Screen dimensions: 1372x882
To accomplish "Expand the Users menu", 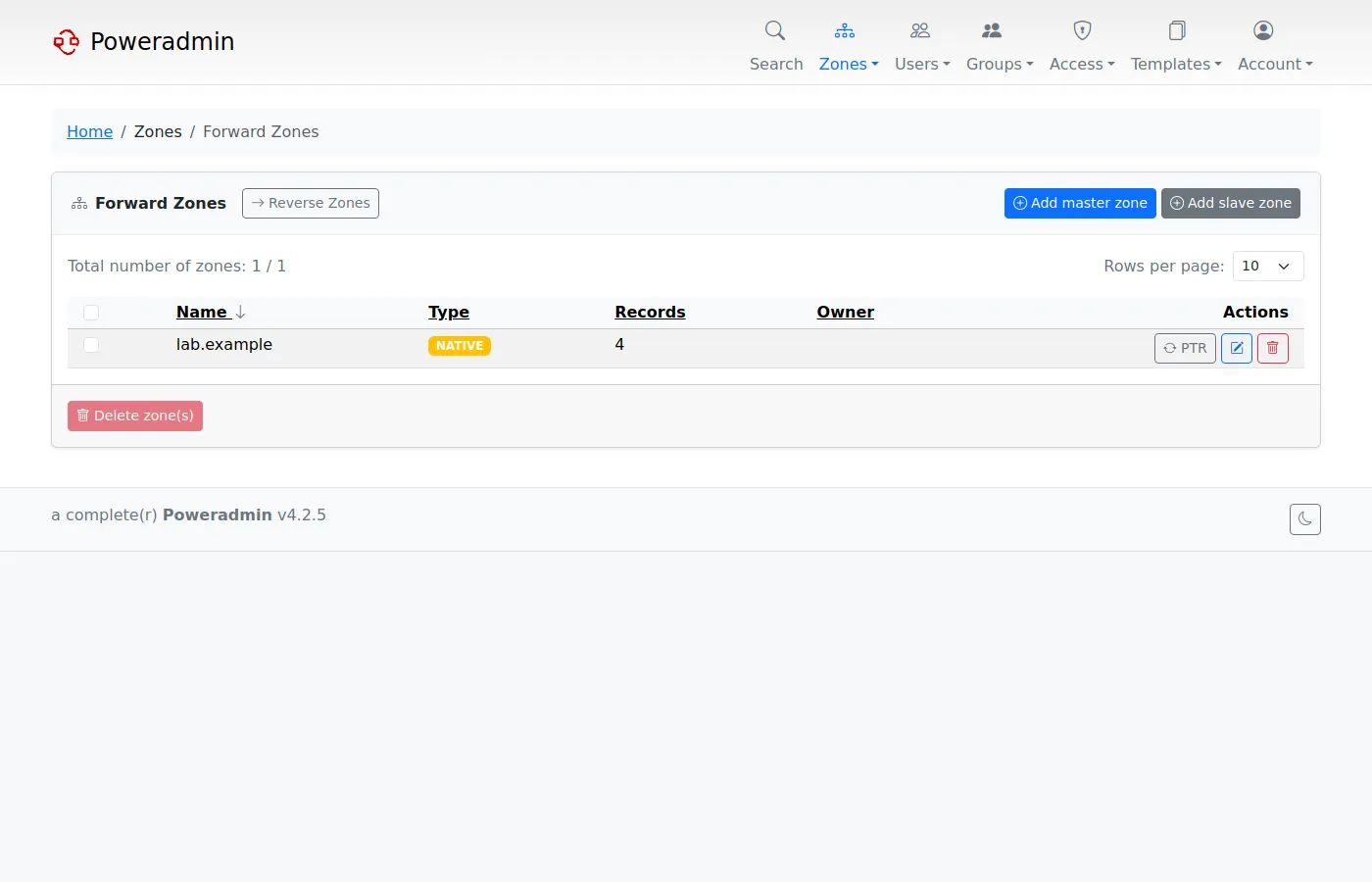I will (922, 64).
